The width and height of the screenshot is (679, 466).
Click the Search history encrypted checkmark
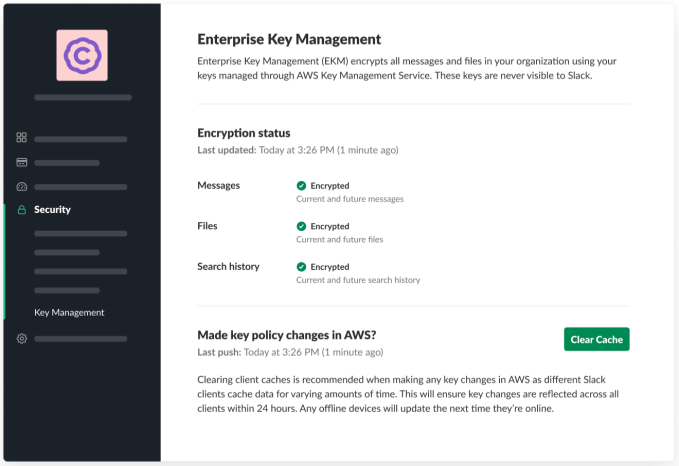[x=301, y=267]
